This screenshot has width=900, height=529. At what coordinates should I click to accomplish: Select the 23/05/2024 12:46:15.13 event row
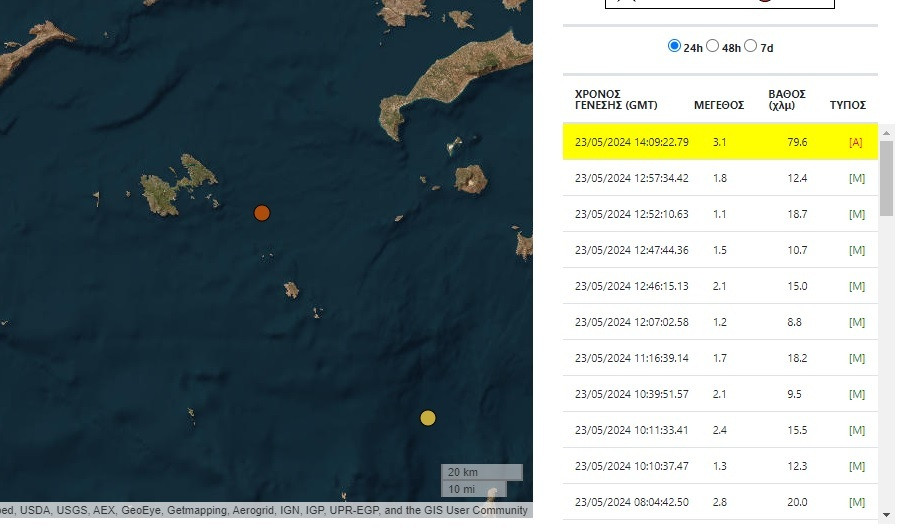pyautogui.click(x=720, y=286)
